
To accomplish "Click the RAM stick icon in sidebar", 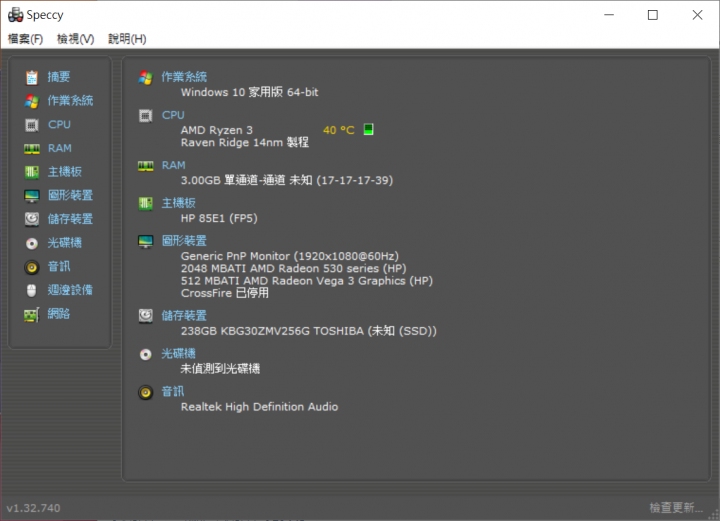I will 32,149.
